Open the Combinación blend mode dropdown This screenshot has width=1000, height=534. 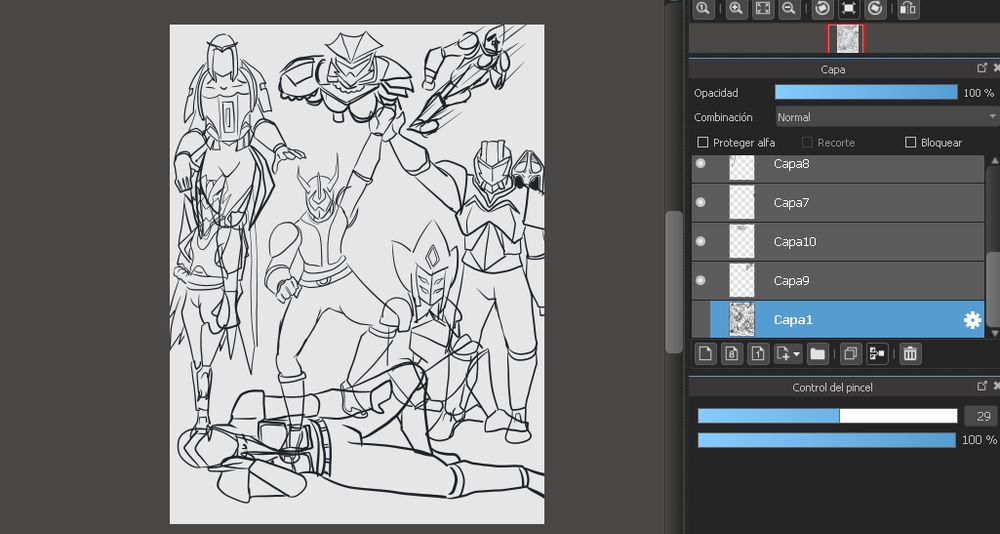883,117
